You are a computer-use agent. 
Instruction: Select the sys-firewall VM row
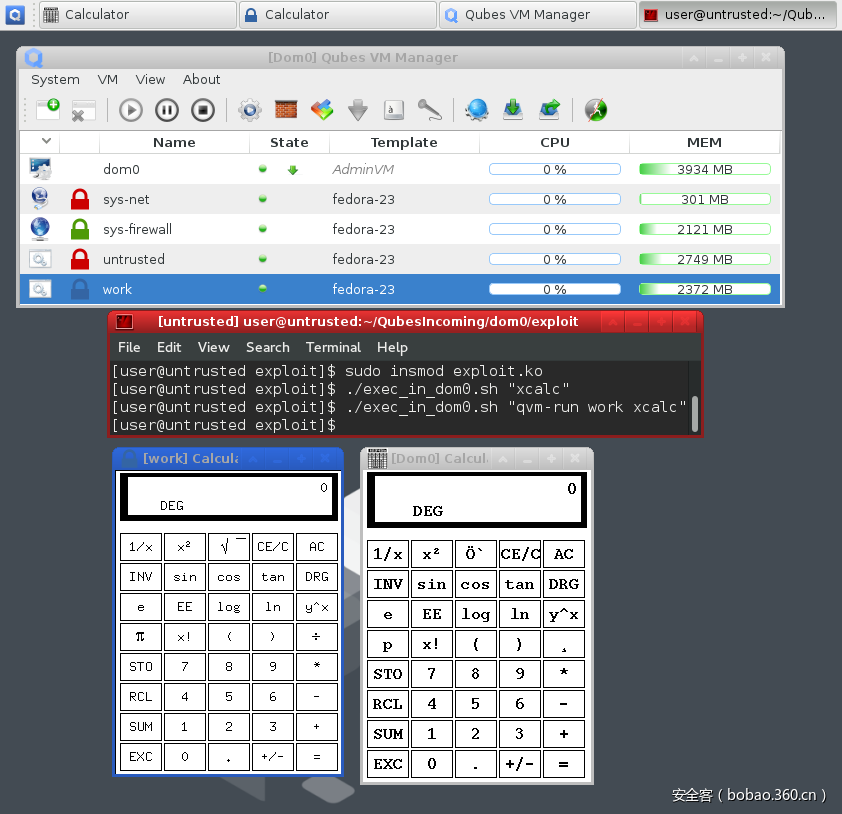(137, 229)
